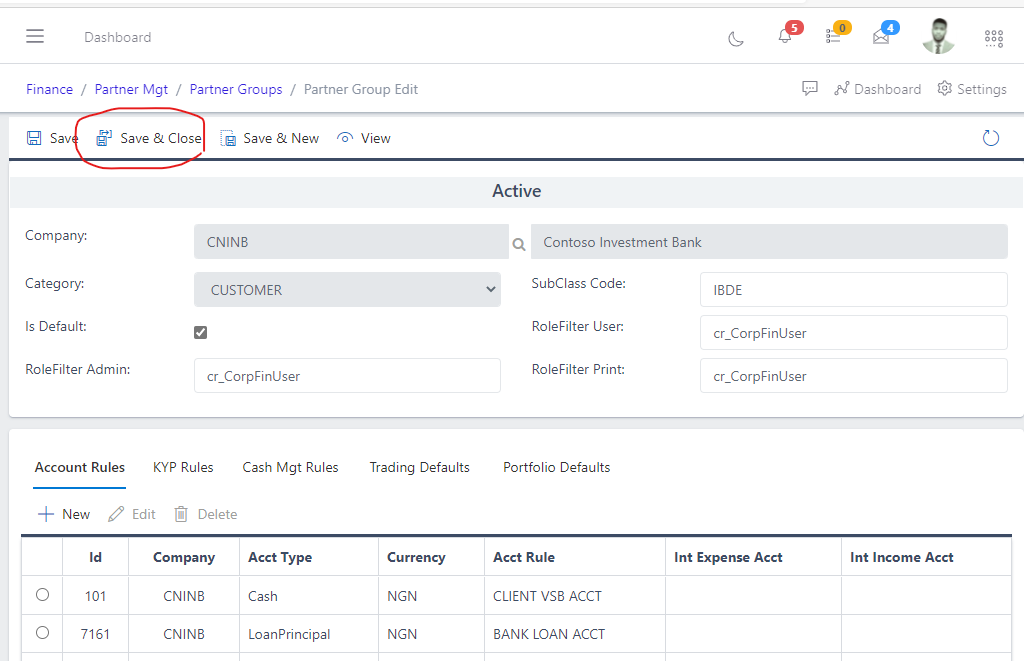Image resolution: width=1024 pixels, height=661 pixels.
Task: Refresh the page with the circular arrow icon
Action: 990,137
